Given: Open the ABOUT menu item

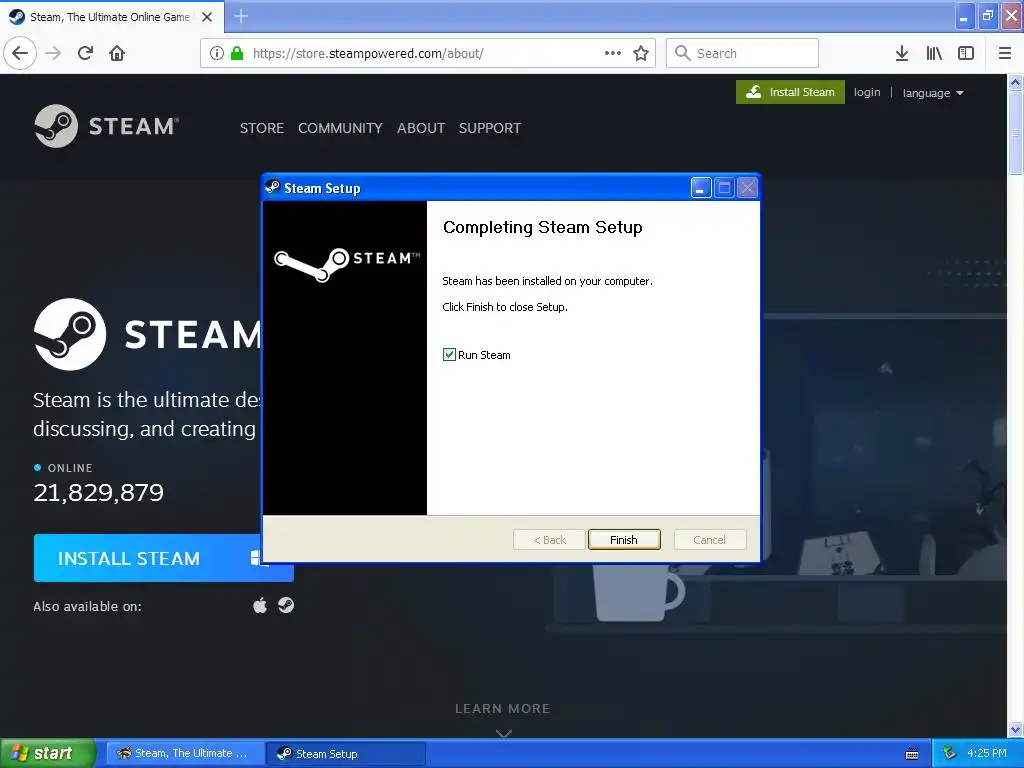Looking at the screenshot, I should coord(421,128).
